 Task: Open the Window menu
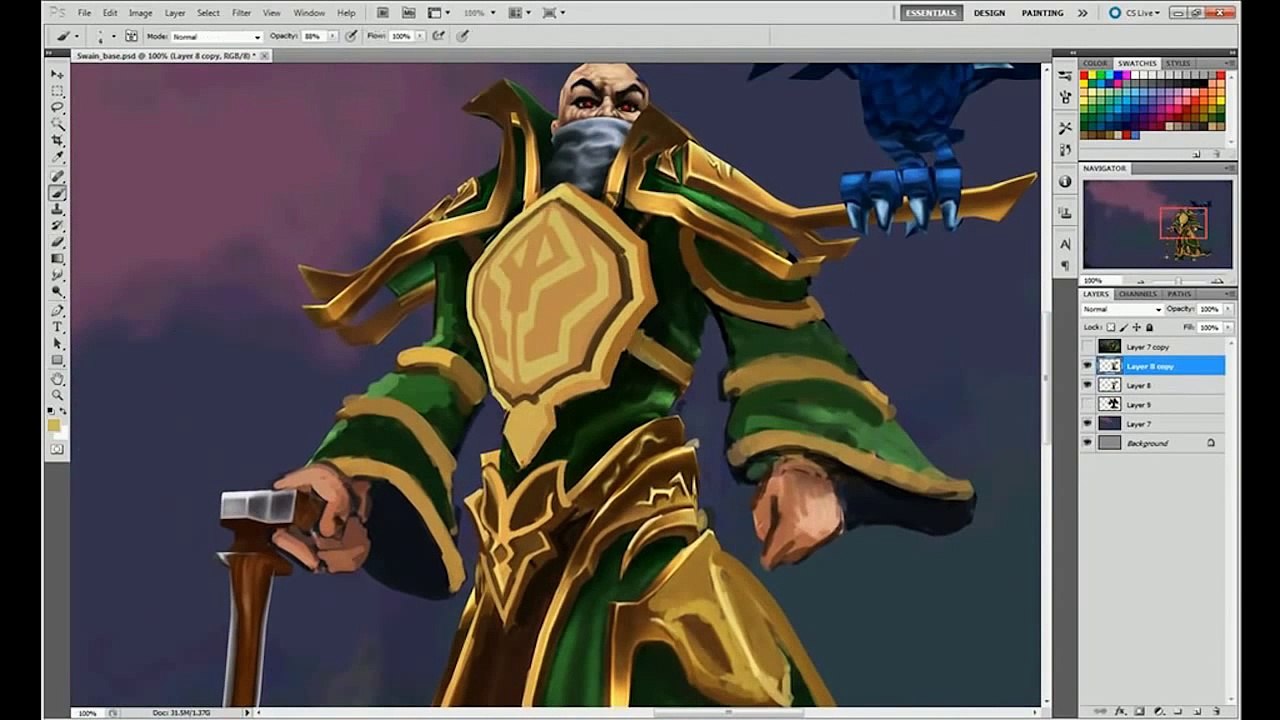pos(309,13)
